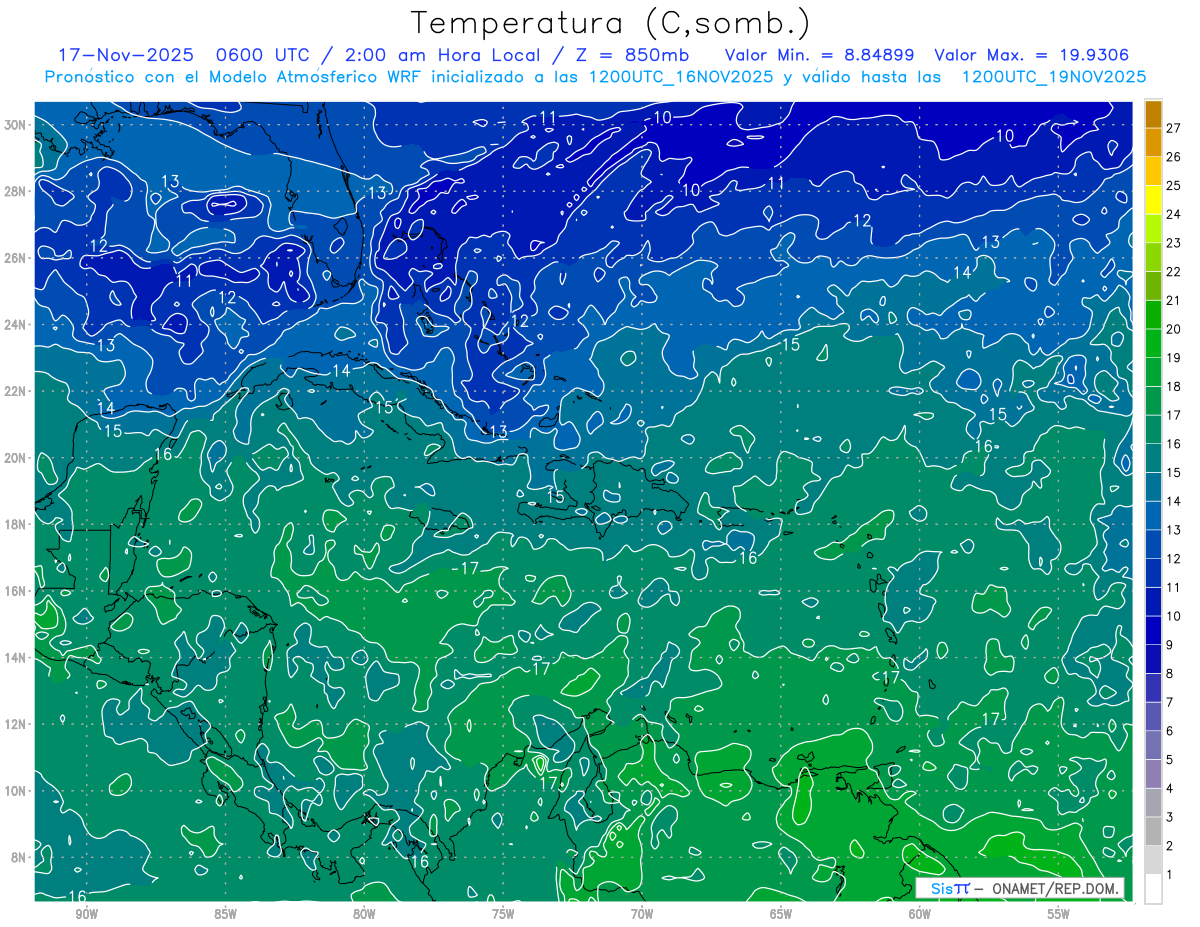1200x927 pixels.
Task: Click color scale tick label 14
Action: [1173, 501]
